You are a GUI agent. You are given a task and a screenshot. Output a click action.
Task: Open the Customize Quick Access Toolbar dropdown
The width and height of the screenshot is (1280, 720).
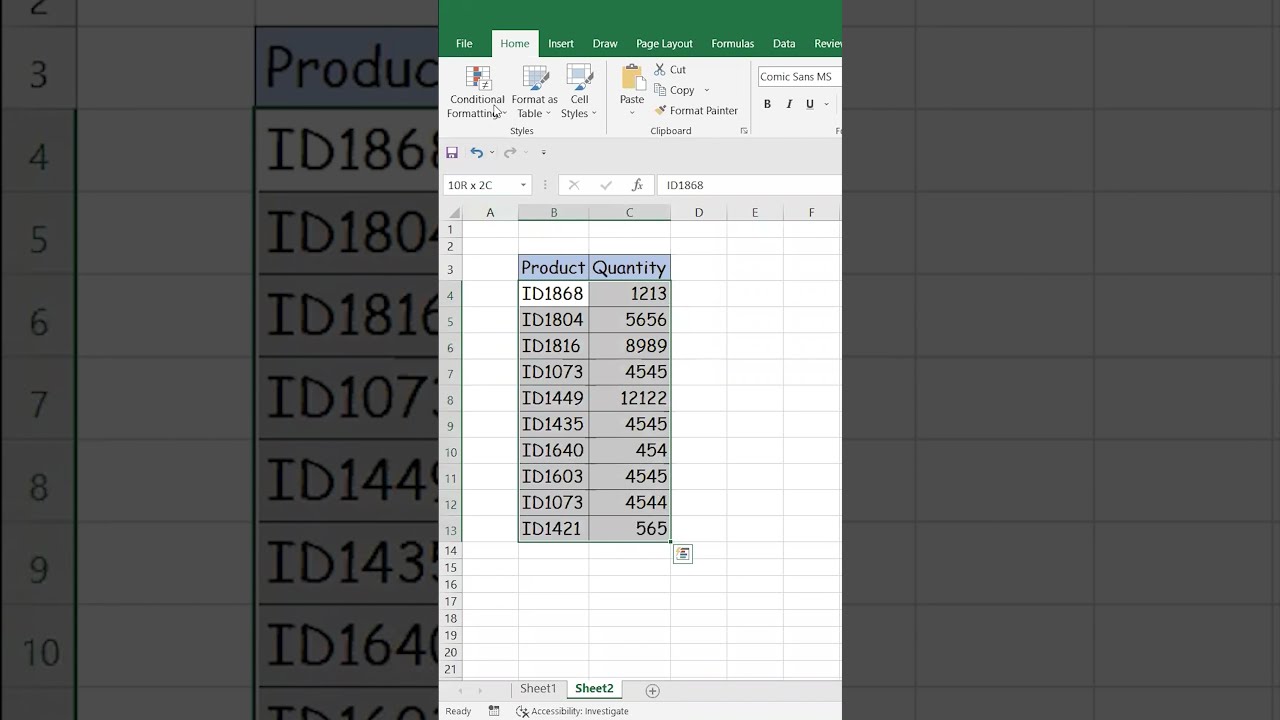click(x=543, y=153)
